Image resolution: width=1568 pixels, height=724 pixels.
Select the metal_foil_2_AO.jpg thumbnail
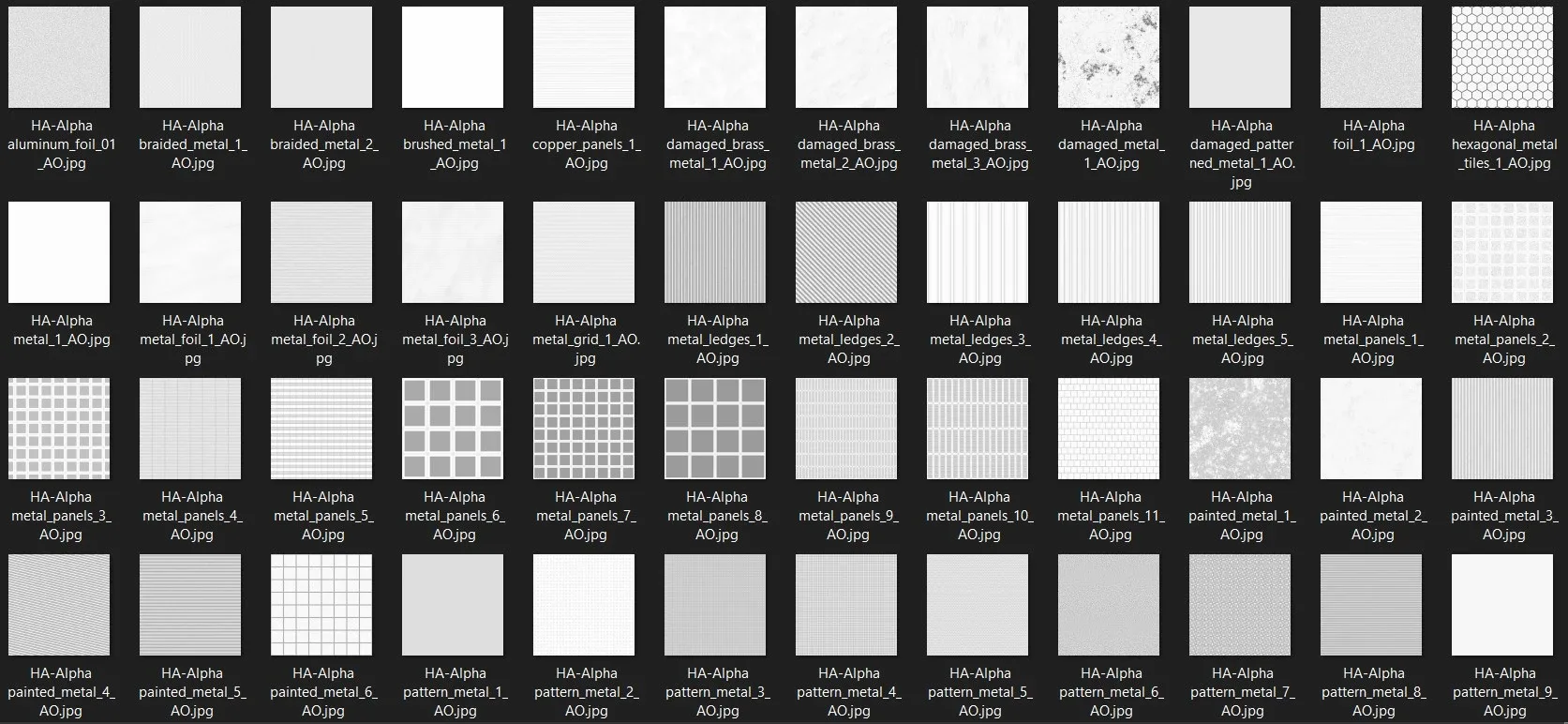coord(321,252)
